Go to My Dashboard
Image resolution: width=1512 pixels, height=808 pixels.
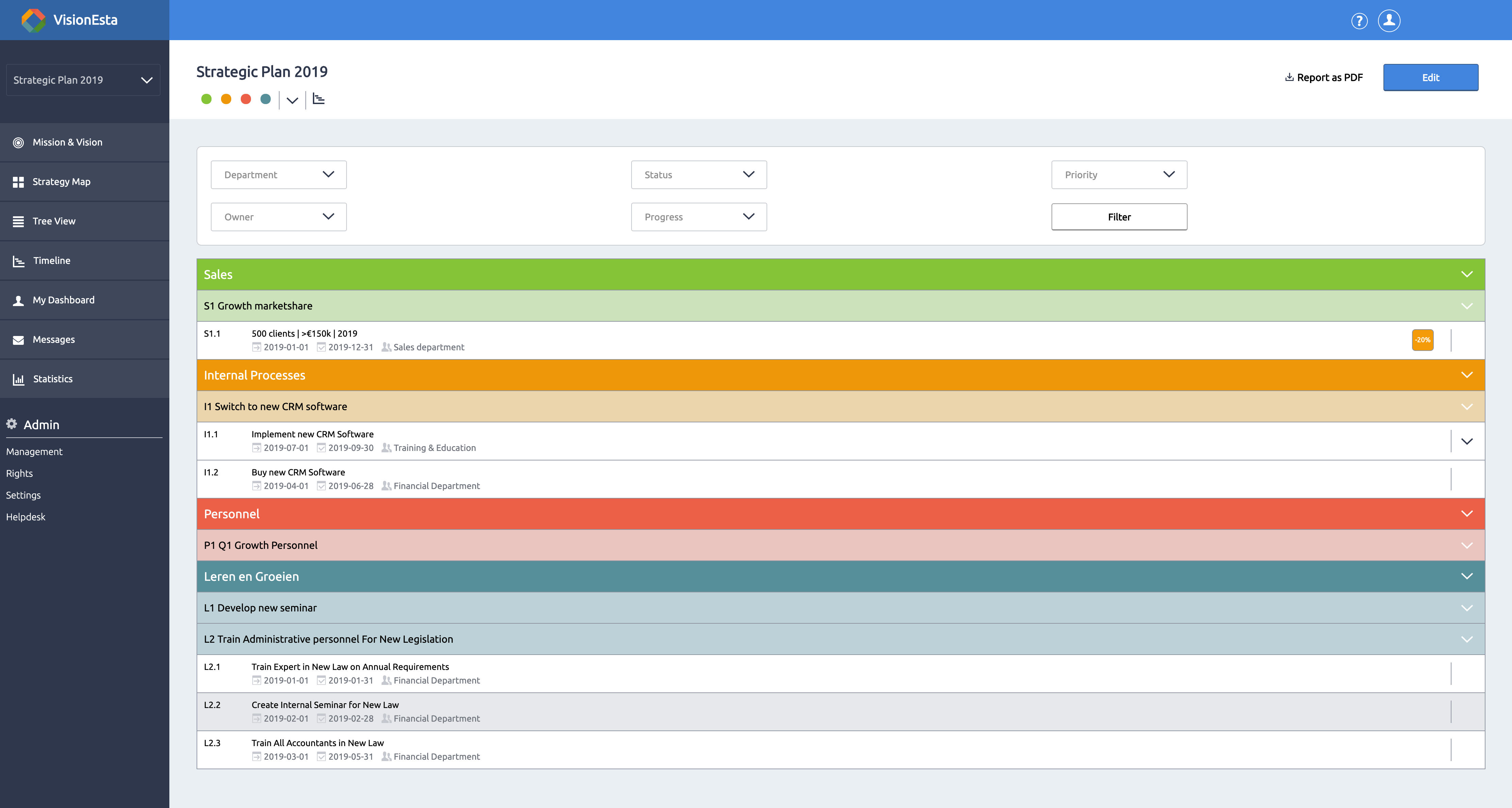point(63,300)
